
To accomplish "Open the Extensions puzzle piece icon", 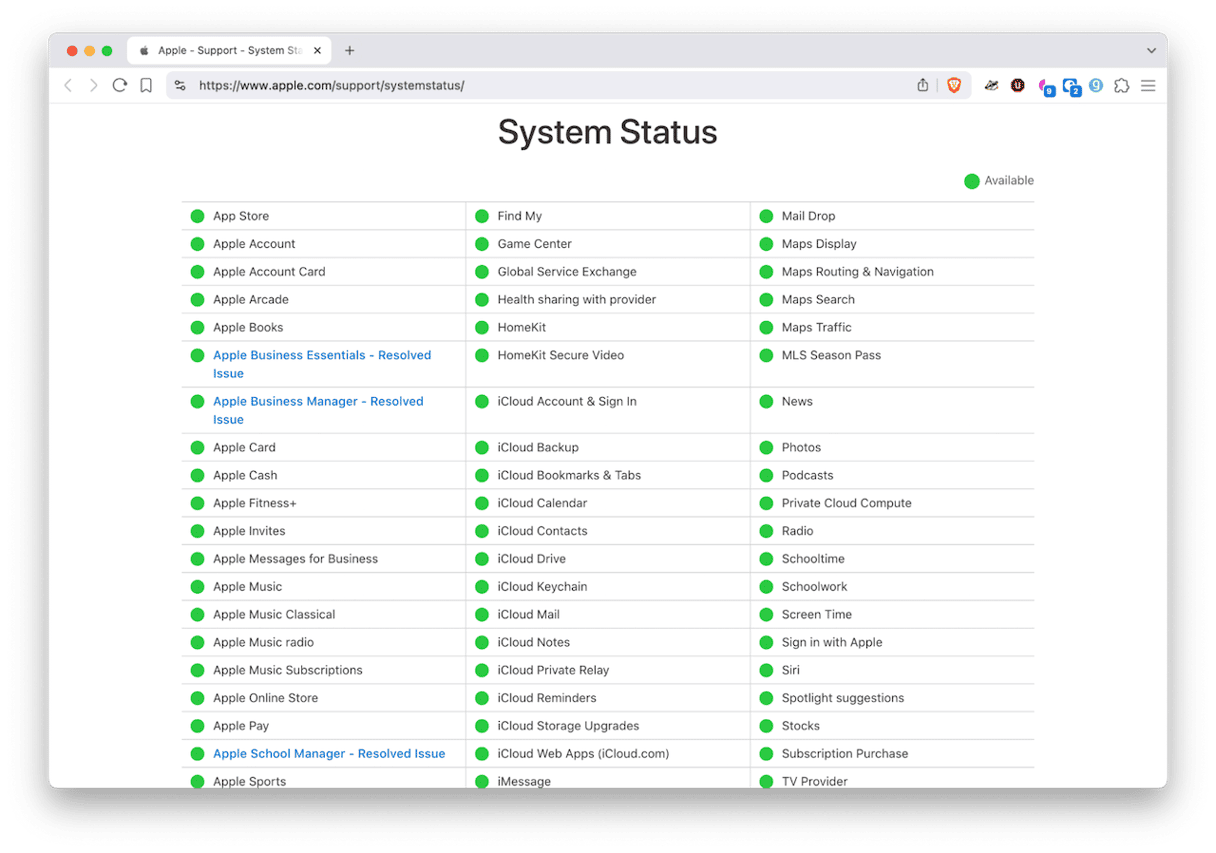I will click(1122, 86).
